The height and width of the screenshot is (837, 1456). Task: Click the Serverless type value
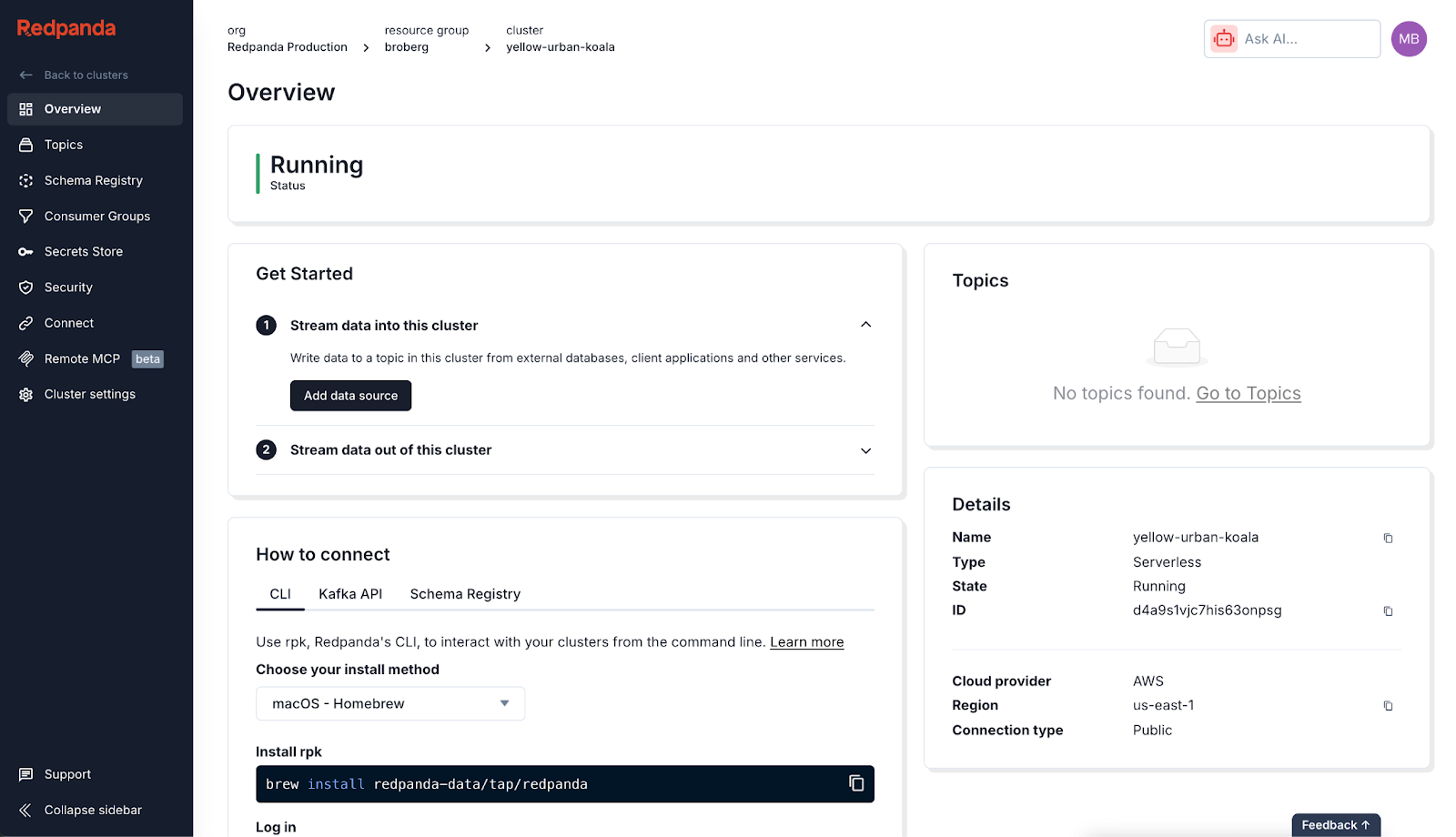(1167, 562)
